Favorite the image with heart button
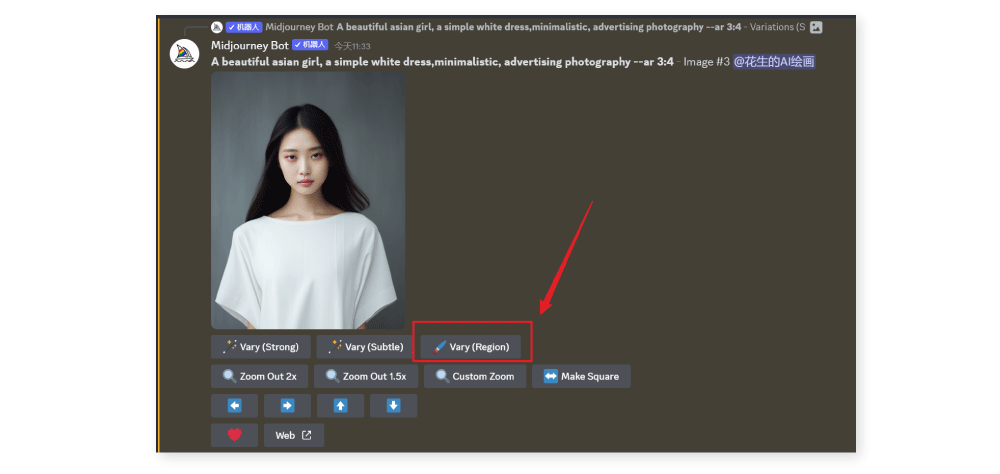The image size is (1000, 474). click(234, 435)
